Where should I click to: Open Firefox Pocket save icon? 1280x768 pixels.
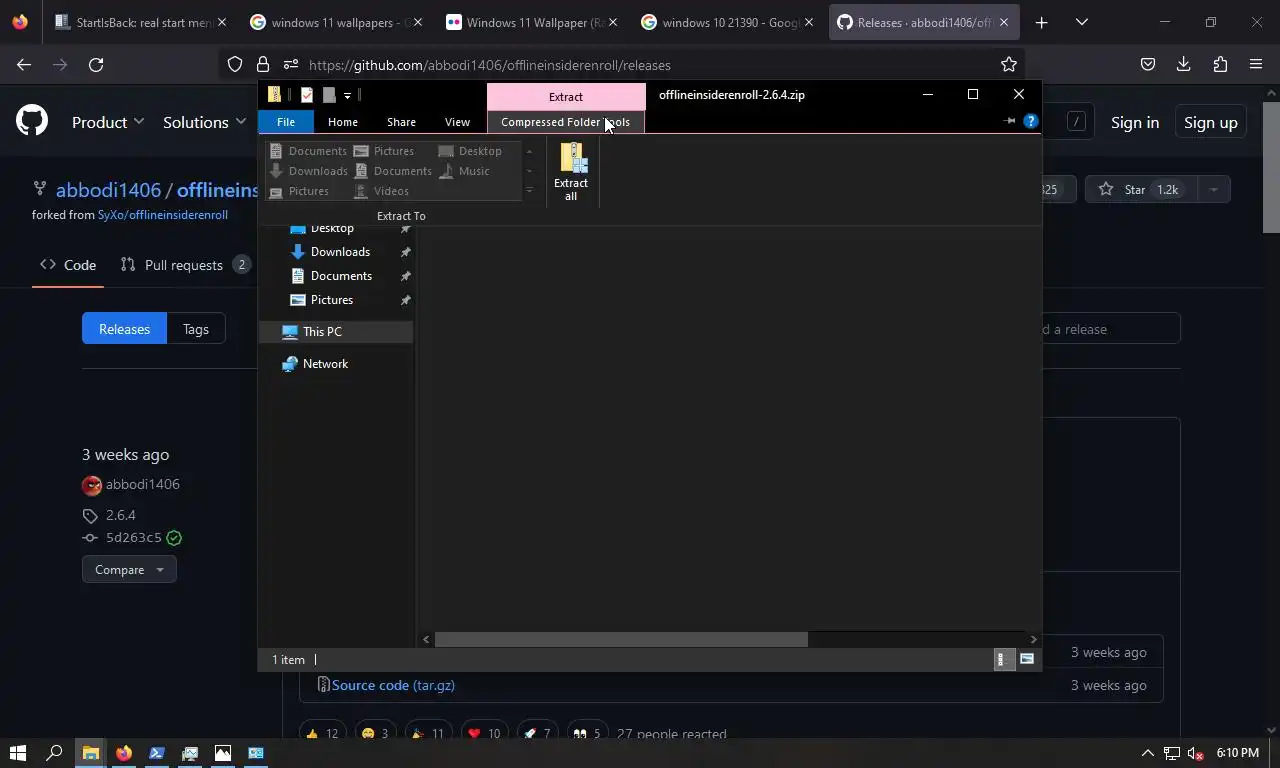coord(1148,65)
